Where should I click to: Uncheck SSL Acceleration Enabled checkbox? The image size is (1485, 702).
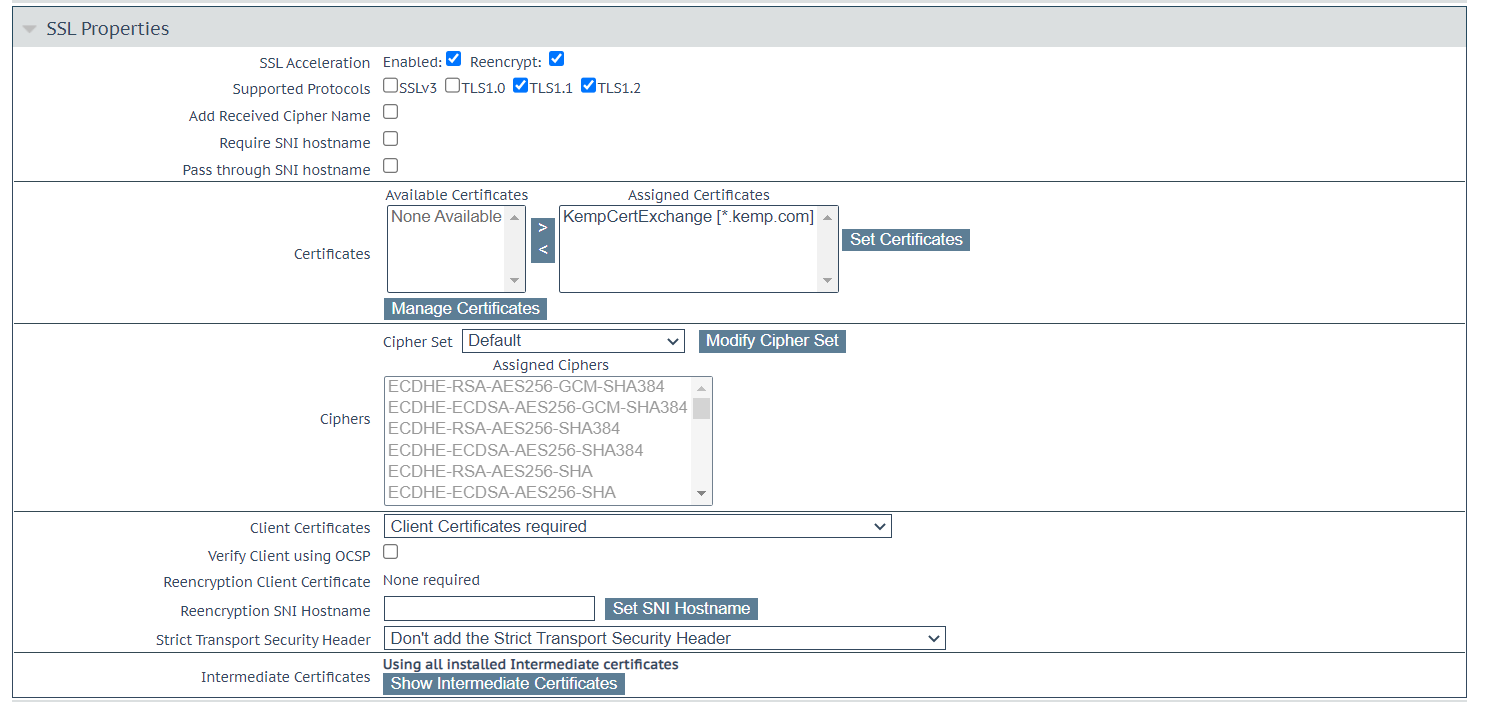[x=454, y=59]
